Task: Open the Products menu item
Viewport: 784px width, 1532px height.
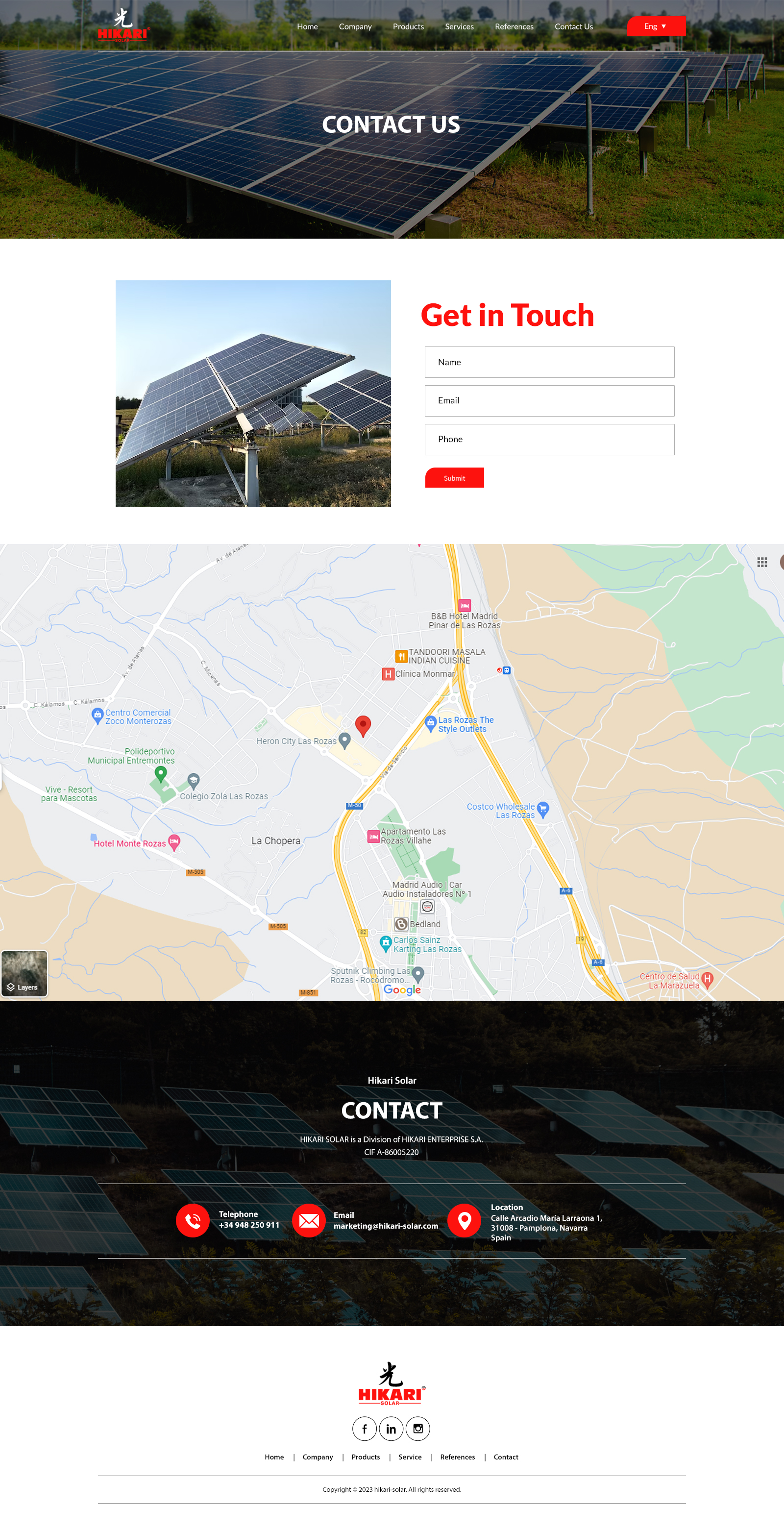Action: (x=408, y=27)
